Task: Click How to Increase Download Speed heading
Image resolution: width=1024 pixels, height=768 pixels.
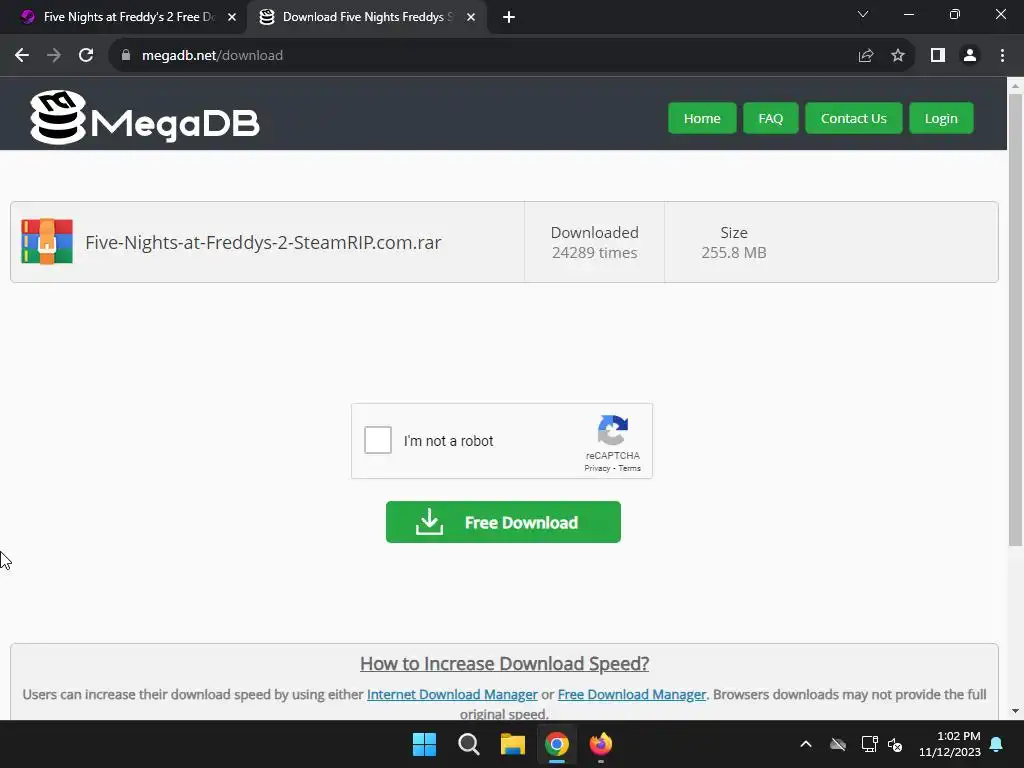Action: (504, 664)
